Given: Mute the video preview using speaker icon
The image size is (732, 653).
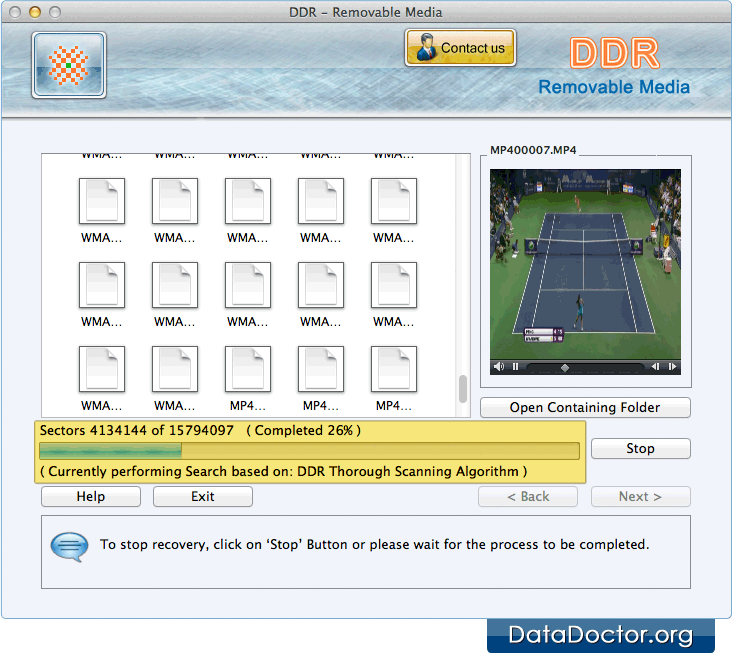Looking at the screenshot, I should [499, 366].
